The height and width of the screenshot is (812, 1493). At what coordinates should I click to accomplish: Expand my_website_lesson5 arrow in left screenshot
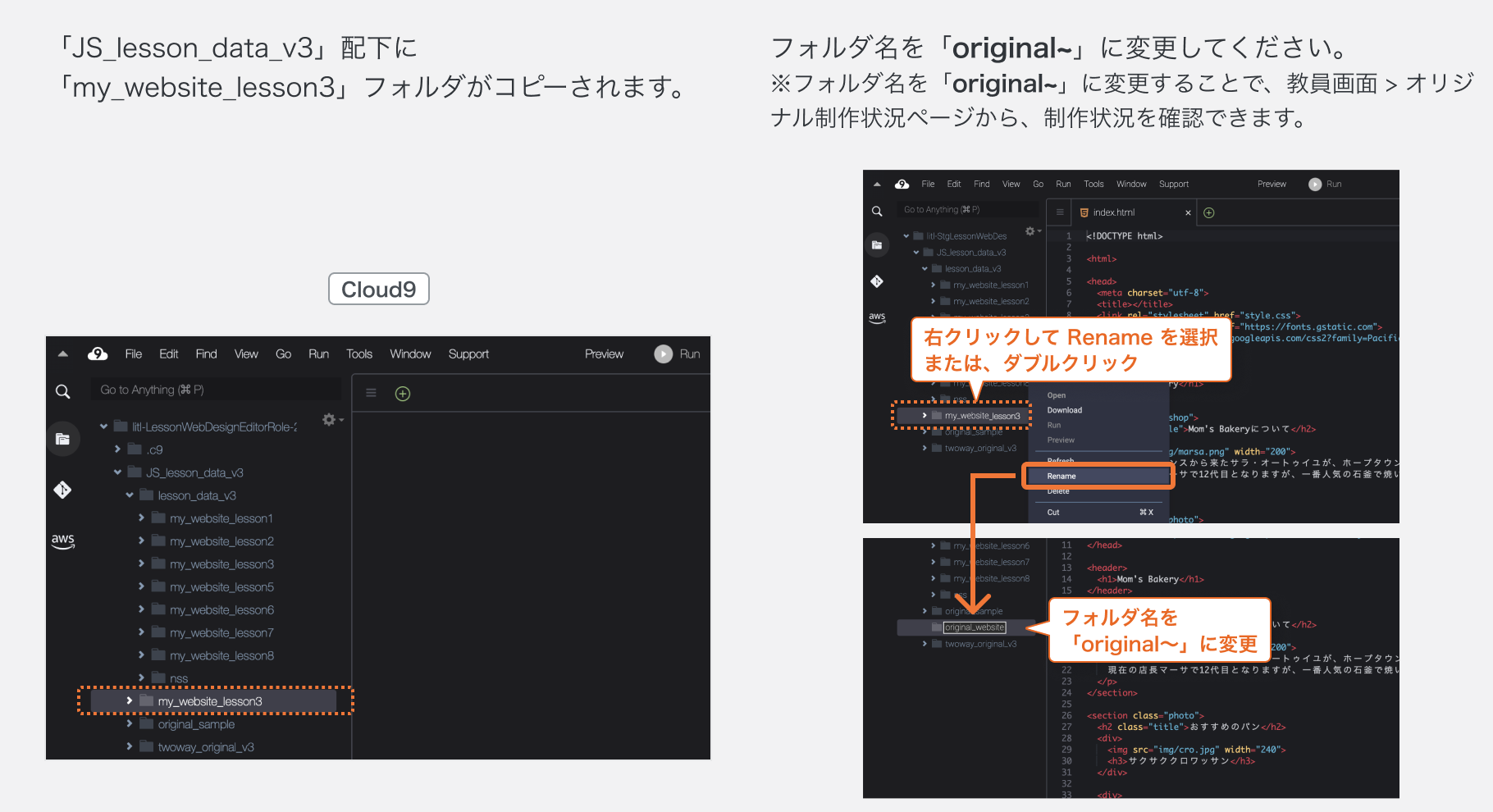tap(141, 586)
